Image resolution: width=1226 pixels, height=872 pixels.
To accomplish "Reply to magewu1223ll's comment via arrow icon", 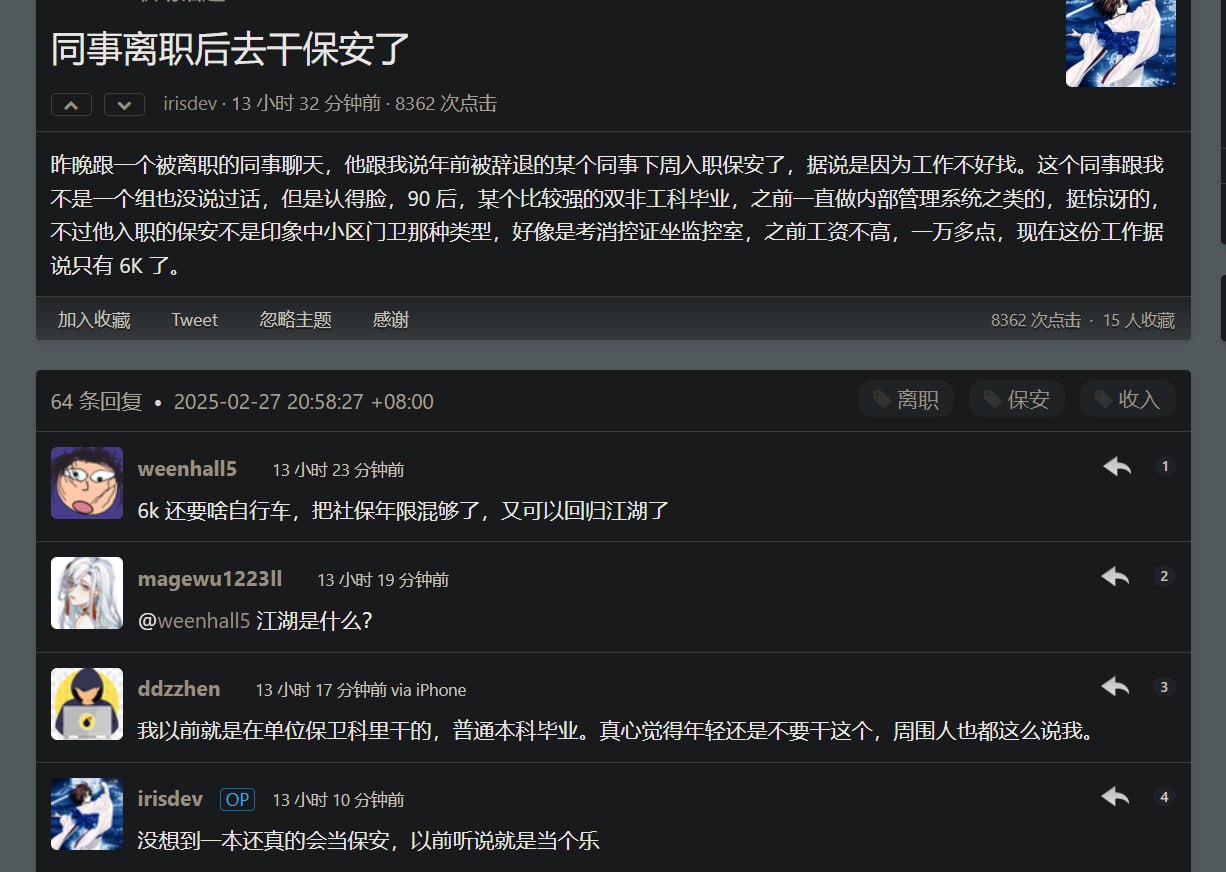I will point(1115,576).
